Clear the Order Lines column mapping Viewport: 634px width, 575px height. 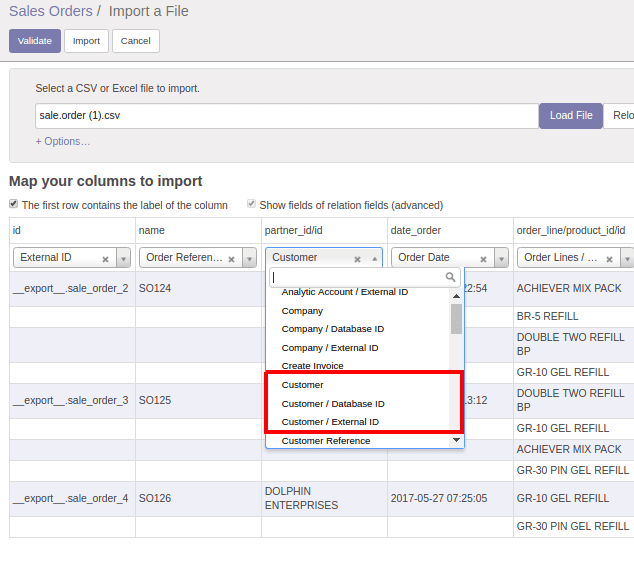click(x=609, y=259)
